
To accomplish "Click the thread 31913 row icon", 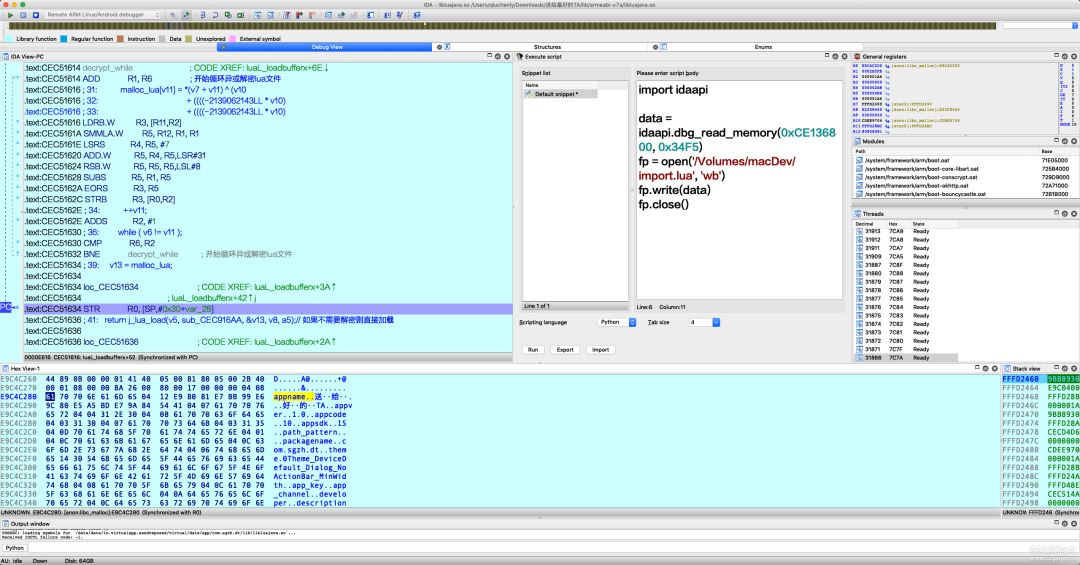I will click(x=860, y=231).
